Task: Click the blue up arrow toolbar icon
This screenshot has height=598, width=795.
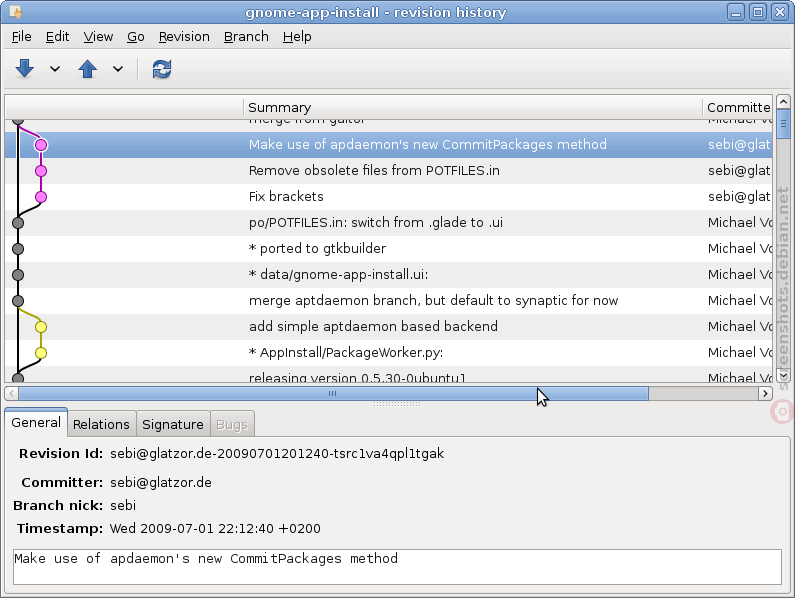Action: pyautogui.click(x=87, y=68)
